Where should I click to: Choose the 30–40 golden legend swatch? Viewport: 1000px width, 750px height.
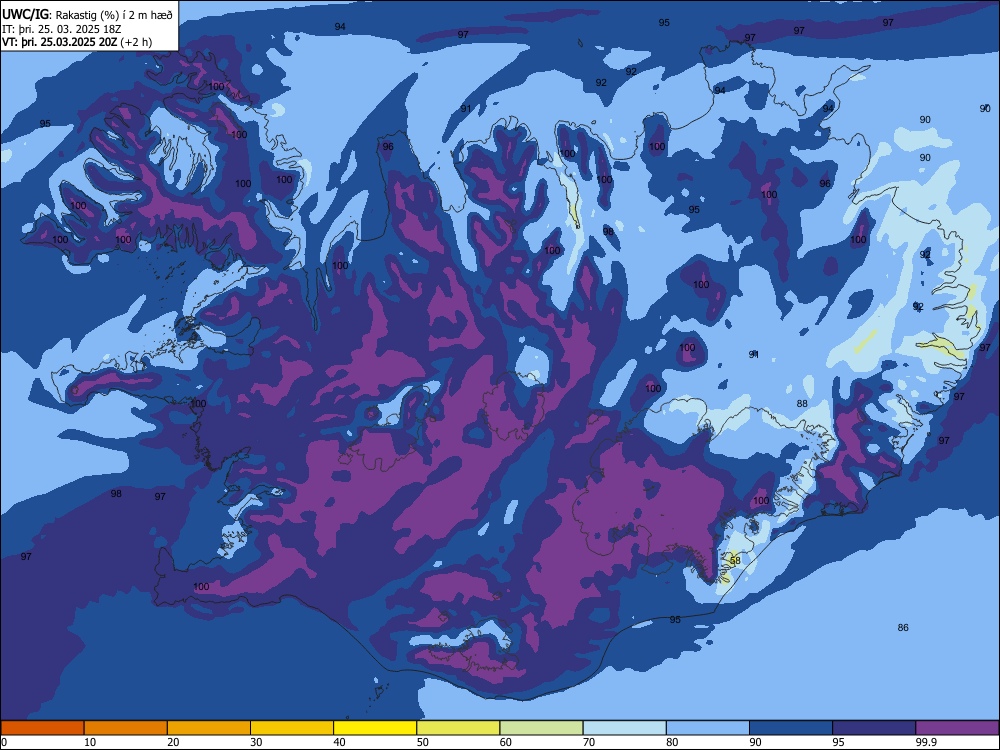click(x=292, y=728)
